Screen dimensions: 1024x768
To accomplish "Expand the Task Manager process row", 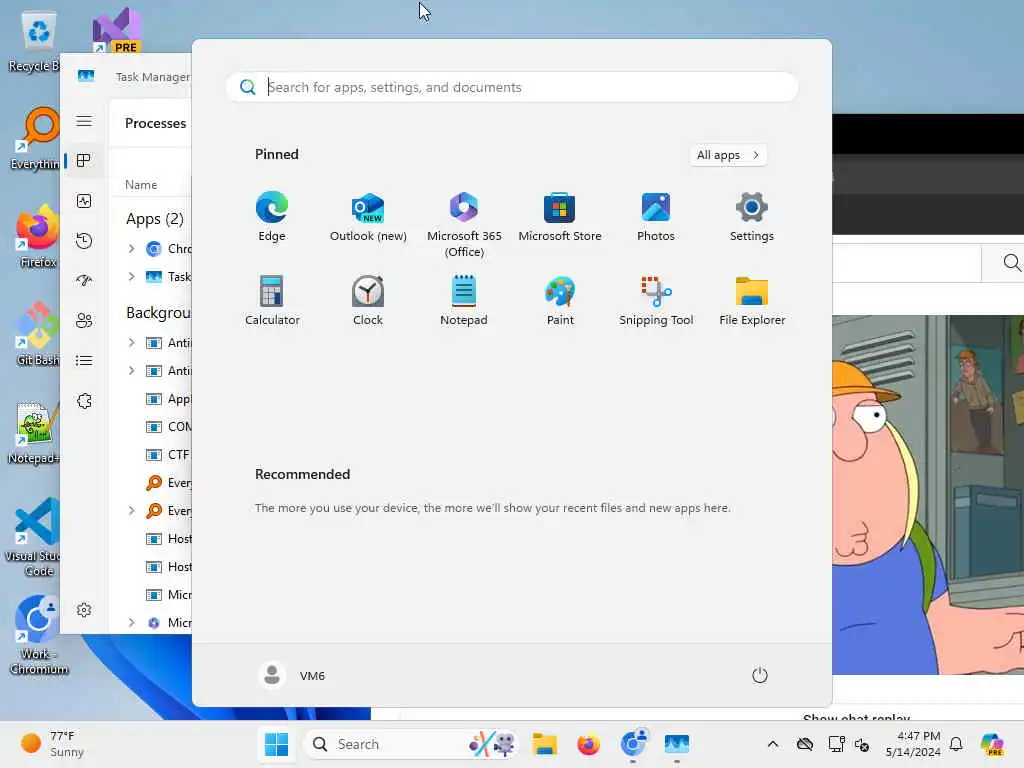I will 131,276.
